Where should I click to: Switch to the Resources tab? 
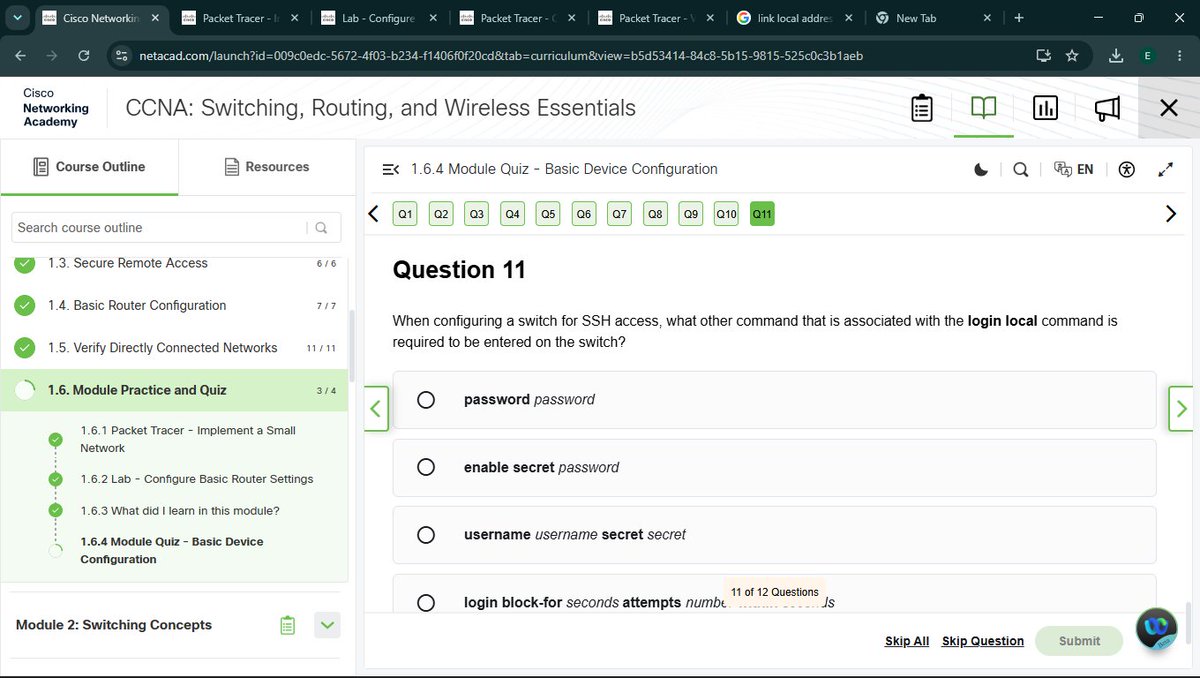pos(267,167)
